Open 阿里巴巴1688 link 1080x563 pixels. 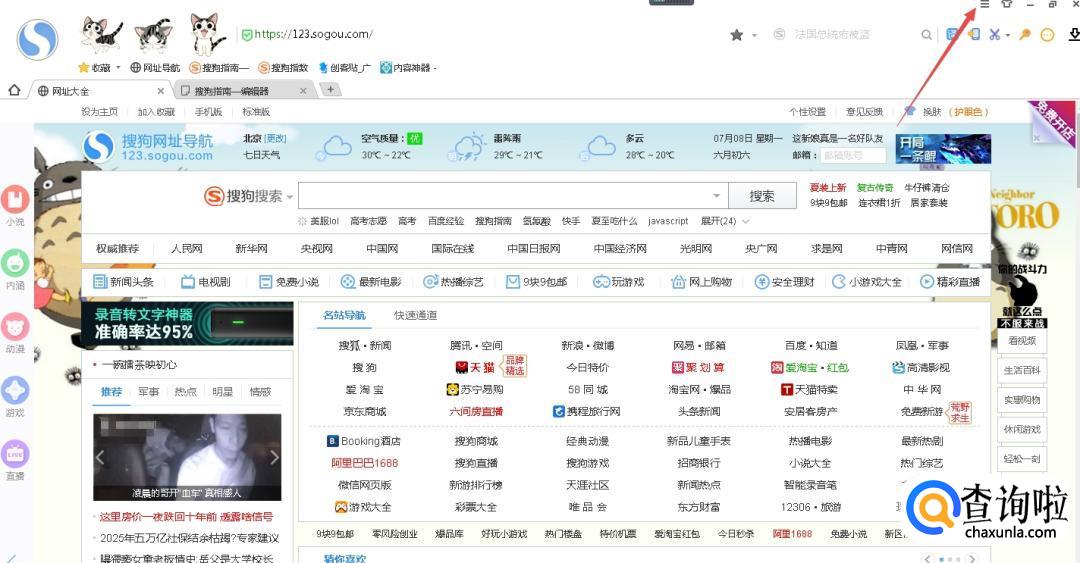(365, 463)
